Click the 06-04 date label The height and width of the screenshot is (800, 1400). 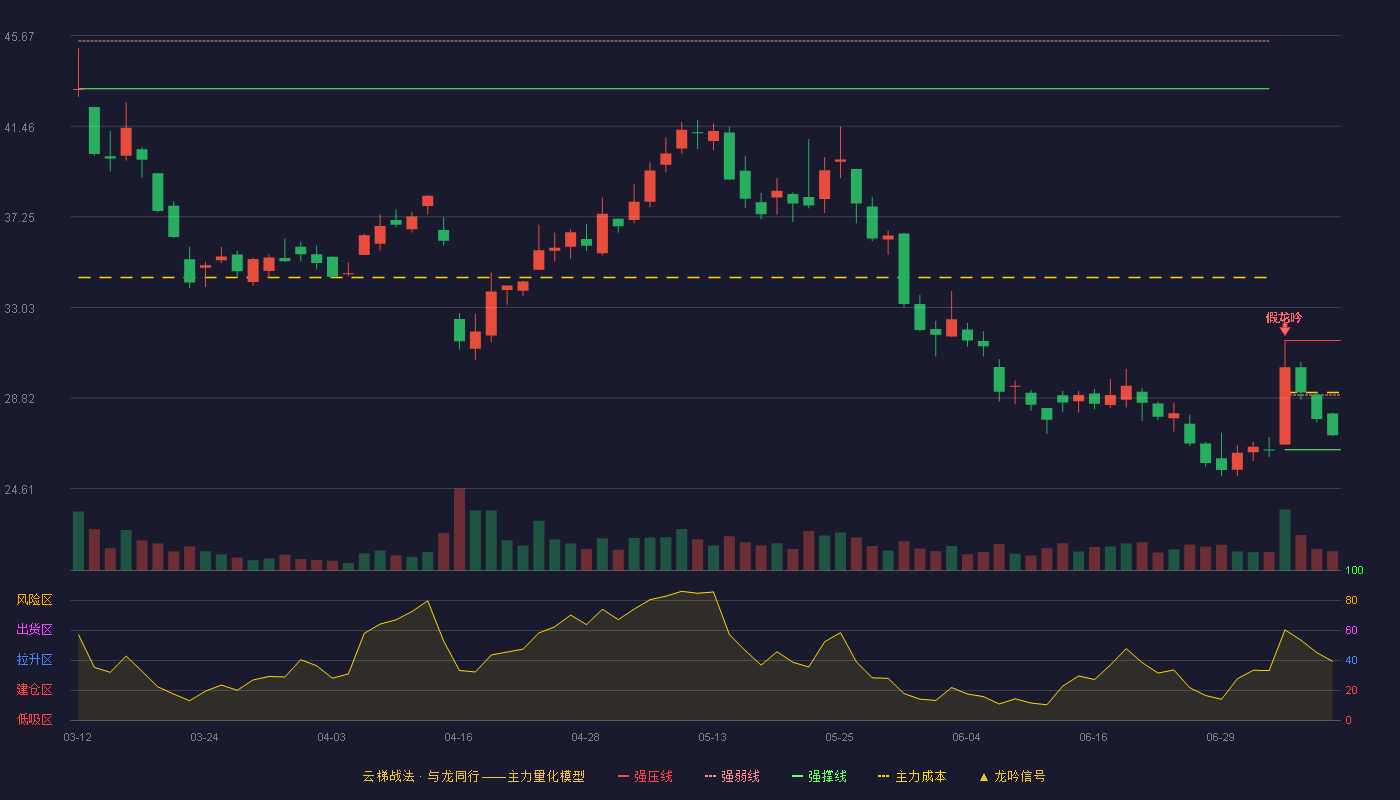pos(966,737)
